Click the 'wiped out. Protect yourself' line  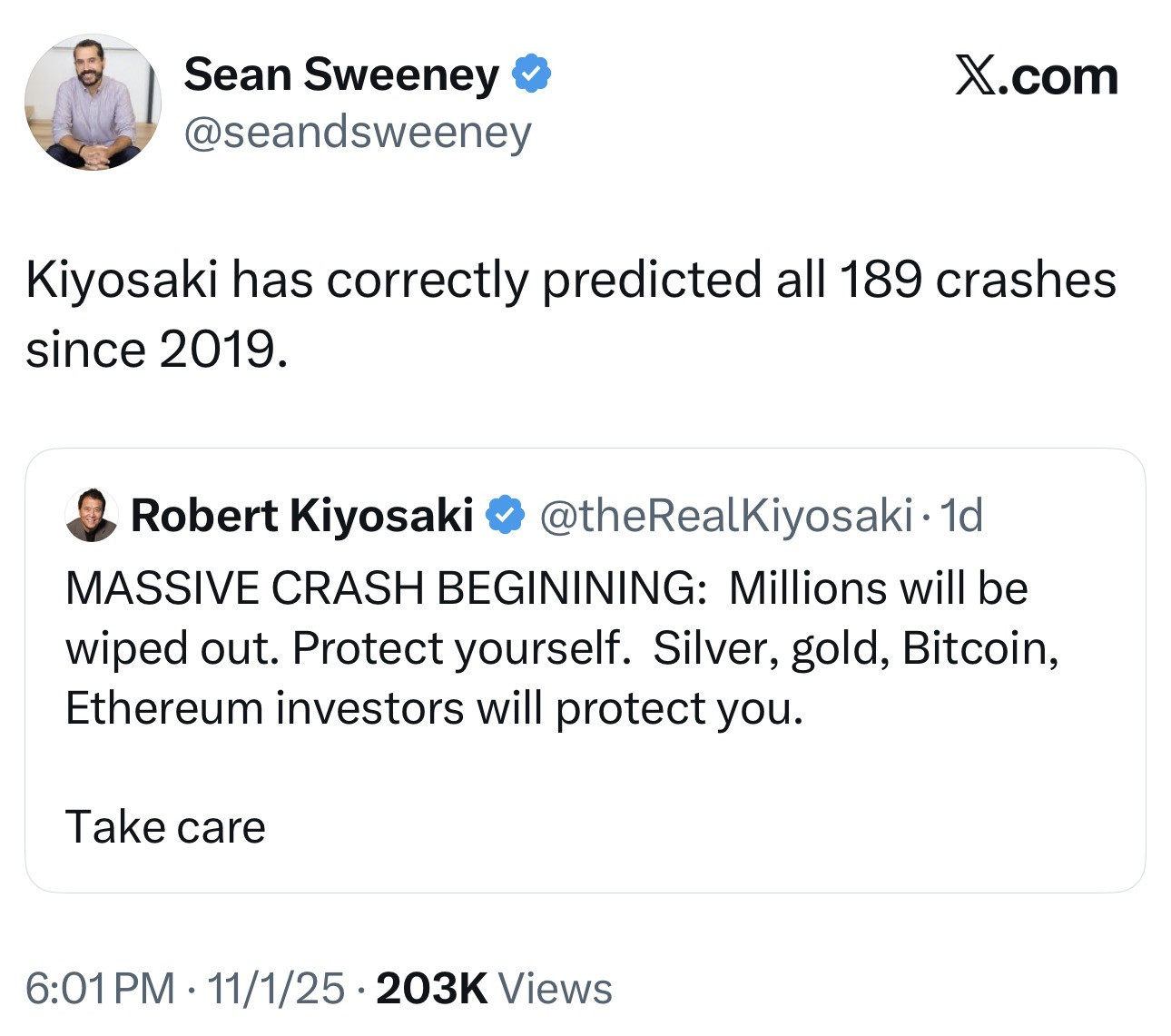tap(347, 648)
